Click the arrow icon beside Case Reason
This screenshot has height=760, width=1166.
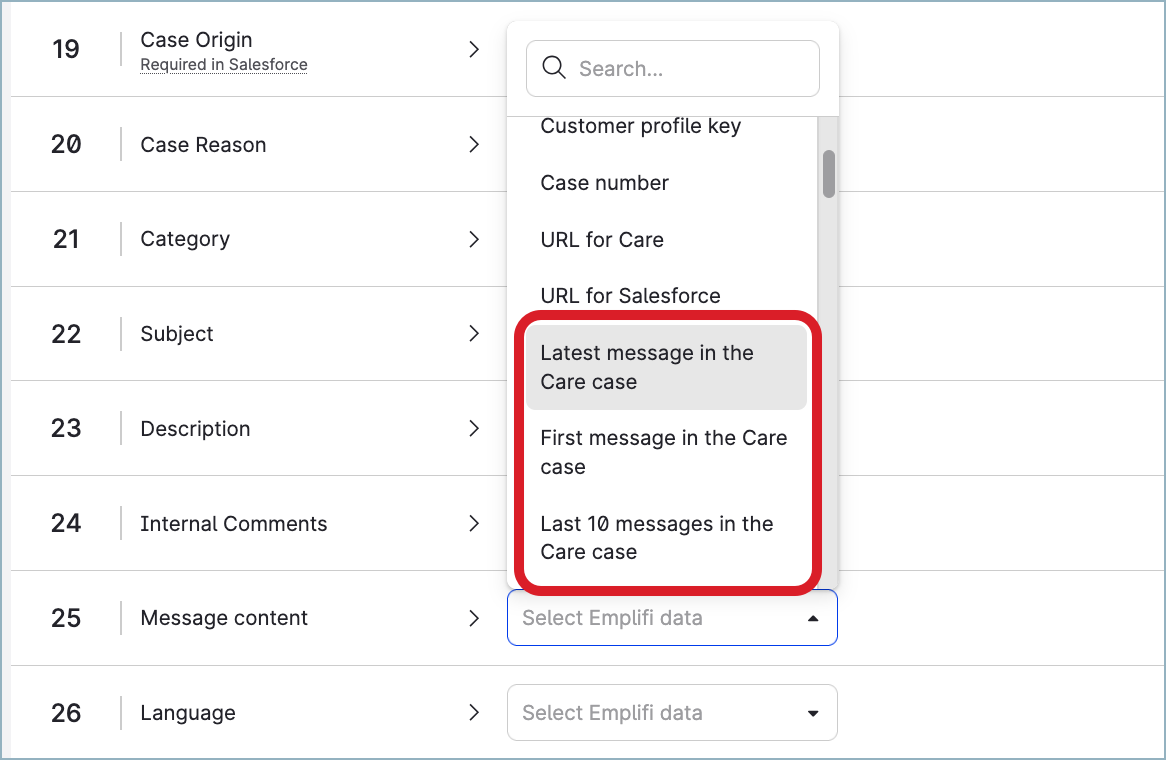[474, 145]
